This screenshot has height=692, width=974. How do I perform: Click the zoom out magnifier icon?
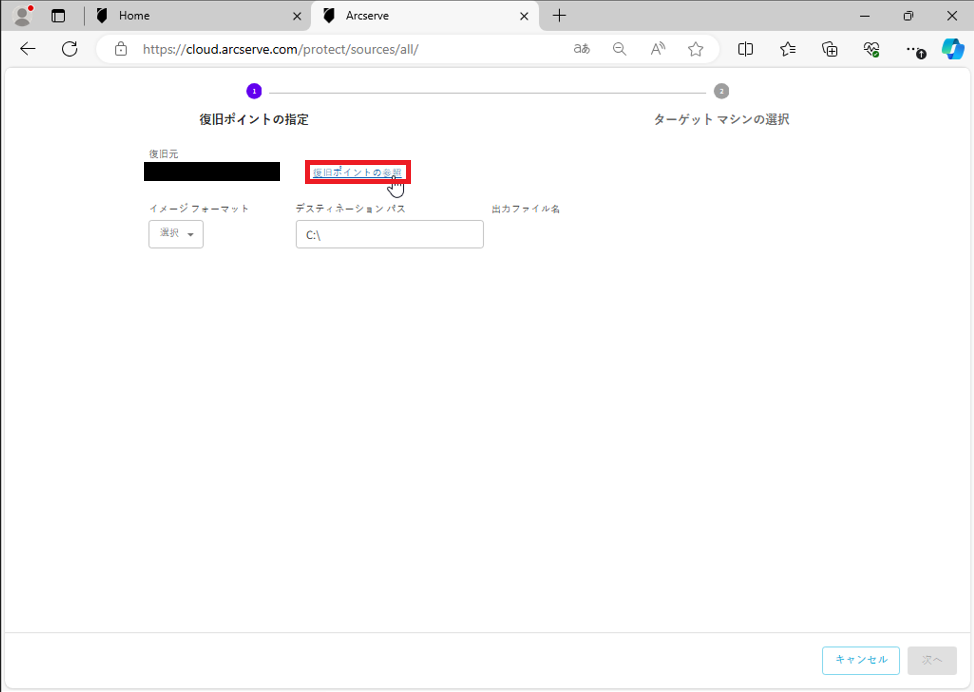tap(619, 49)
